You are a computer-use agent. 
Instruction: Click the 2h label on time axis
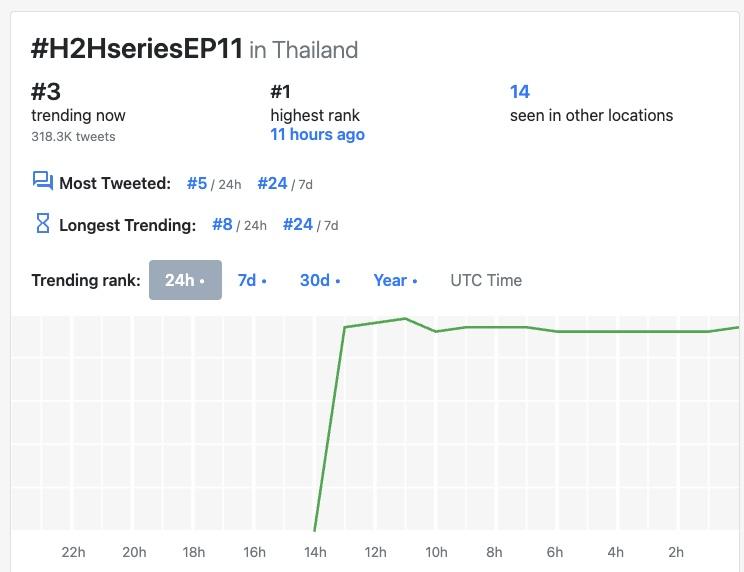pos(676,552)
